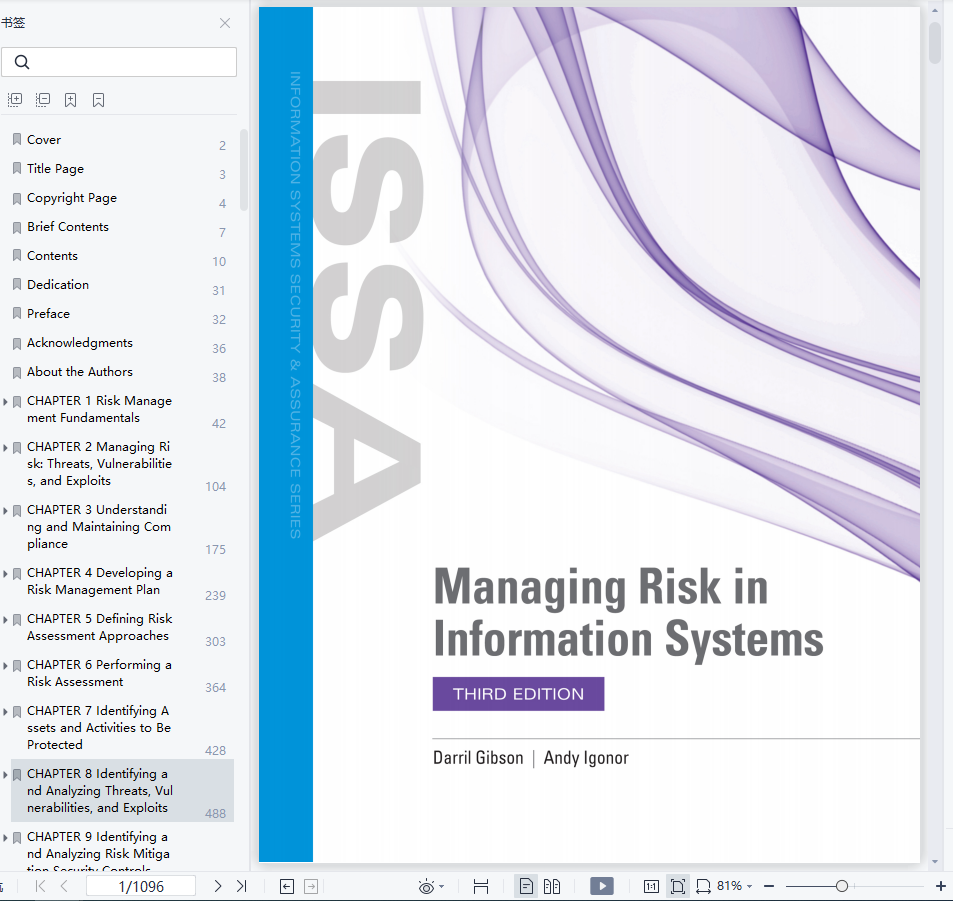Fit the page to width

coord(703,886)
